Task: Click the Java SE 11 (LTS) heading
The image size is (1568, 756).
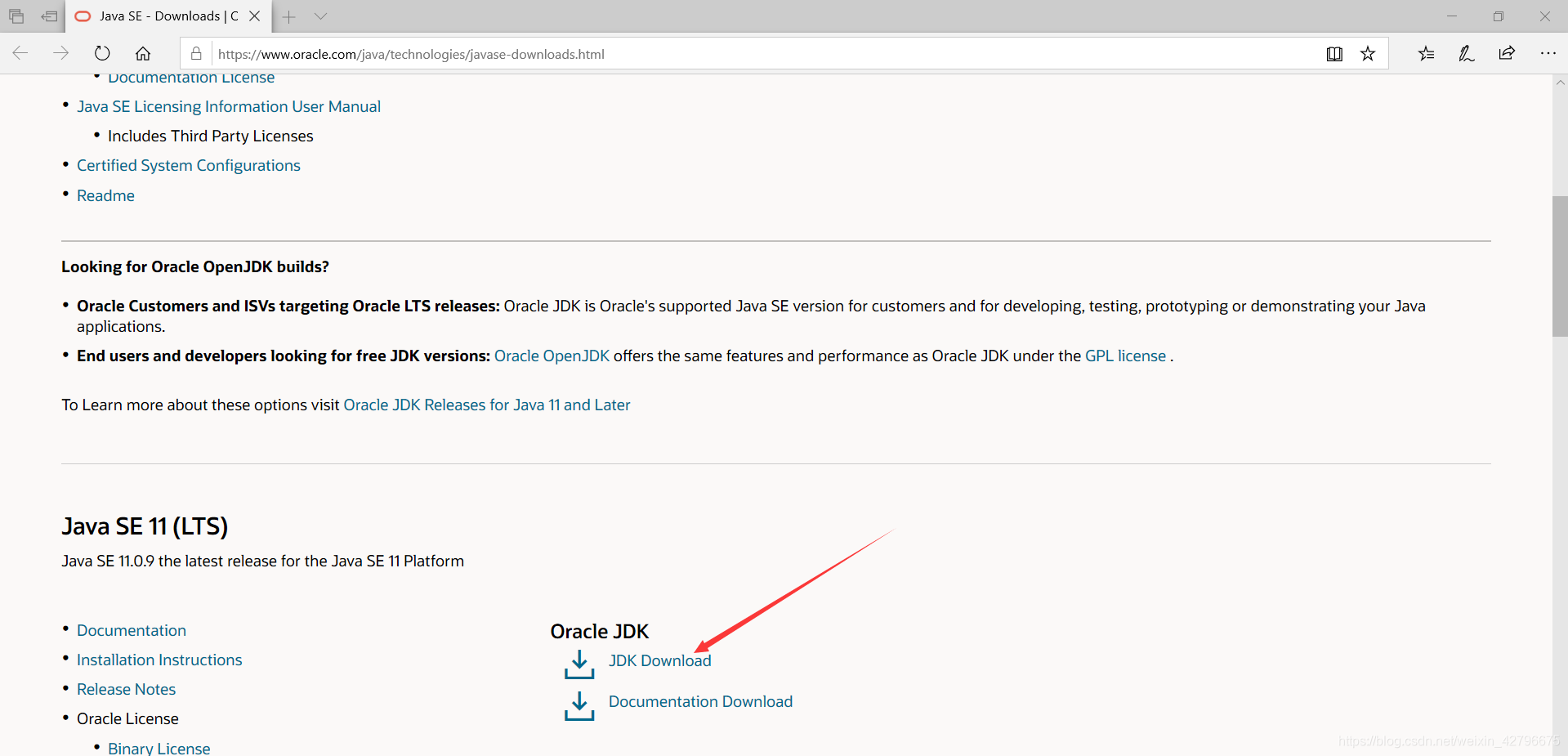Action: (145, 526)
